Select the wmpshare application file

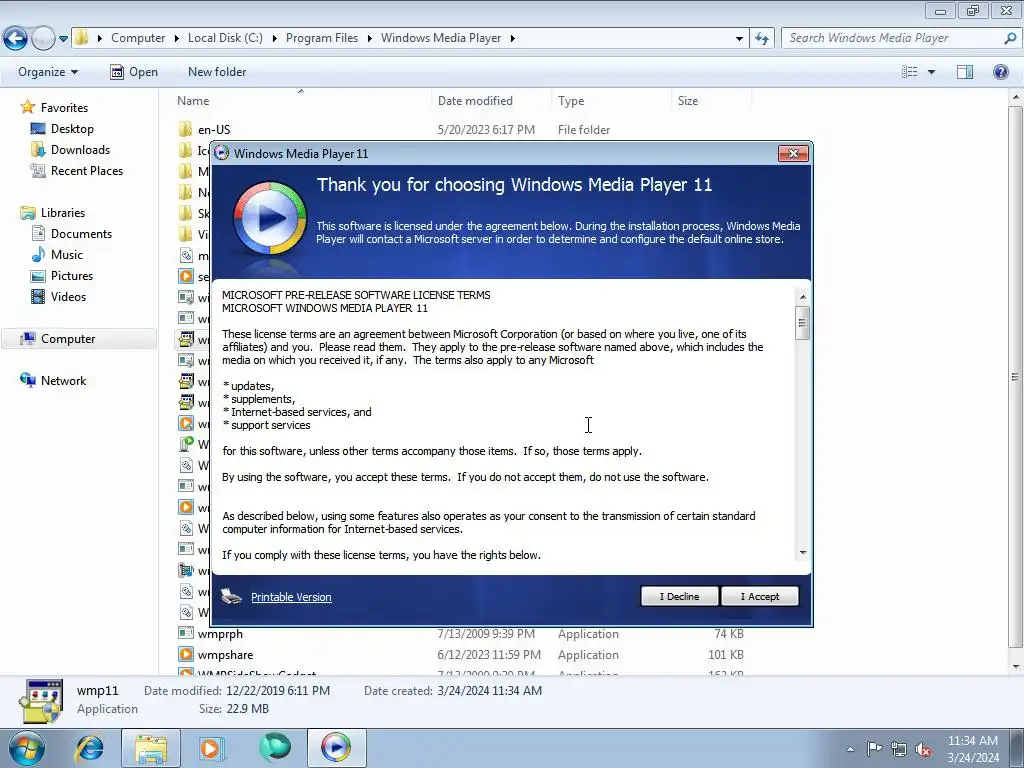tap(225, 654)
